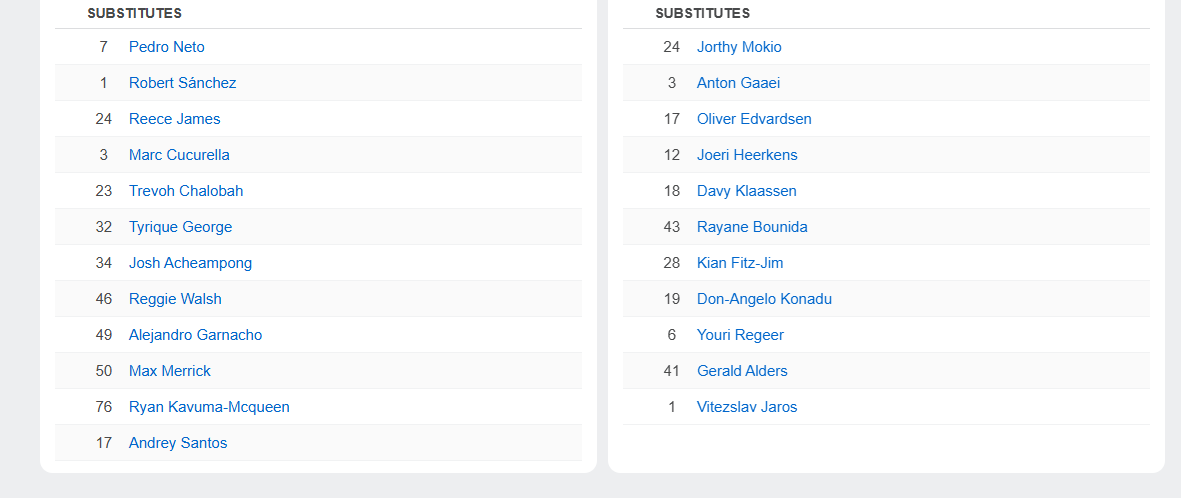
Task: Click the Anton Gaaei link
Action: click(x=738, y=83)
